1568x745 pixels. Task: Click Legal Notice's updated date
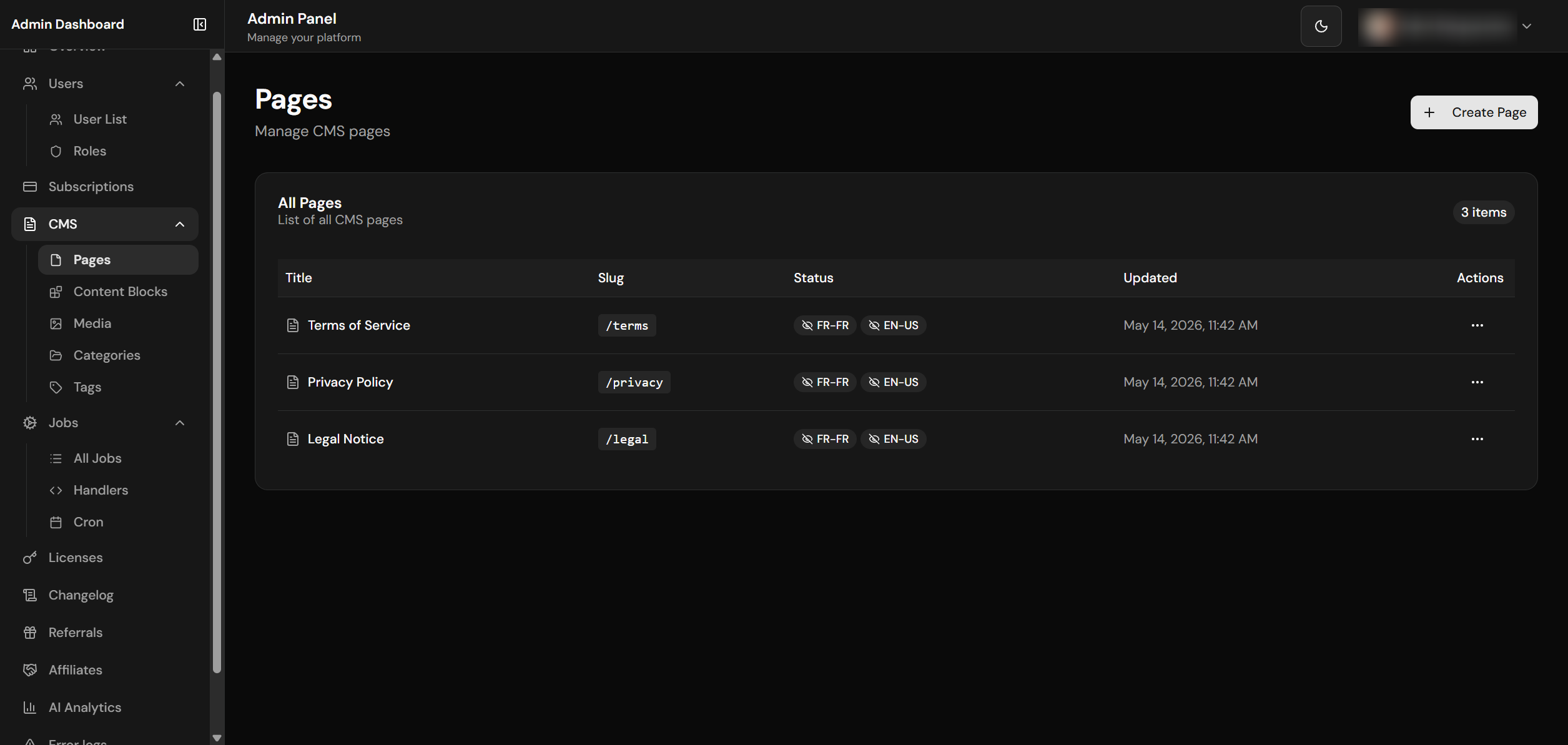pyautogui.click(x=1190, y=439)
